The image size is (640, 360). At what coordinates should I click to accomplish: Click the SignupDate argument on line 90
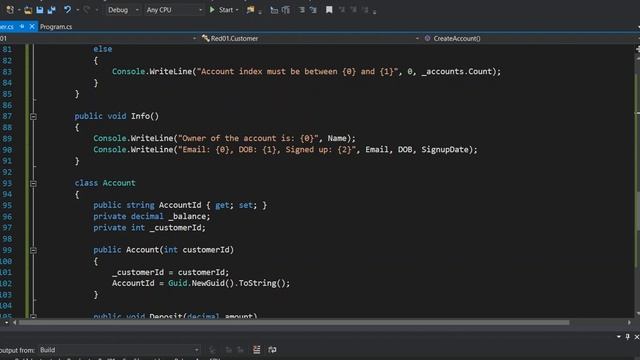tap(445, 149)
